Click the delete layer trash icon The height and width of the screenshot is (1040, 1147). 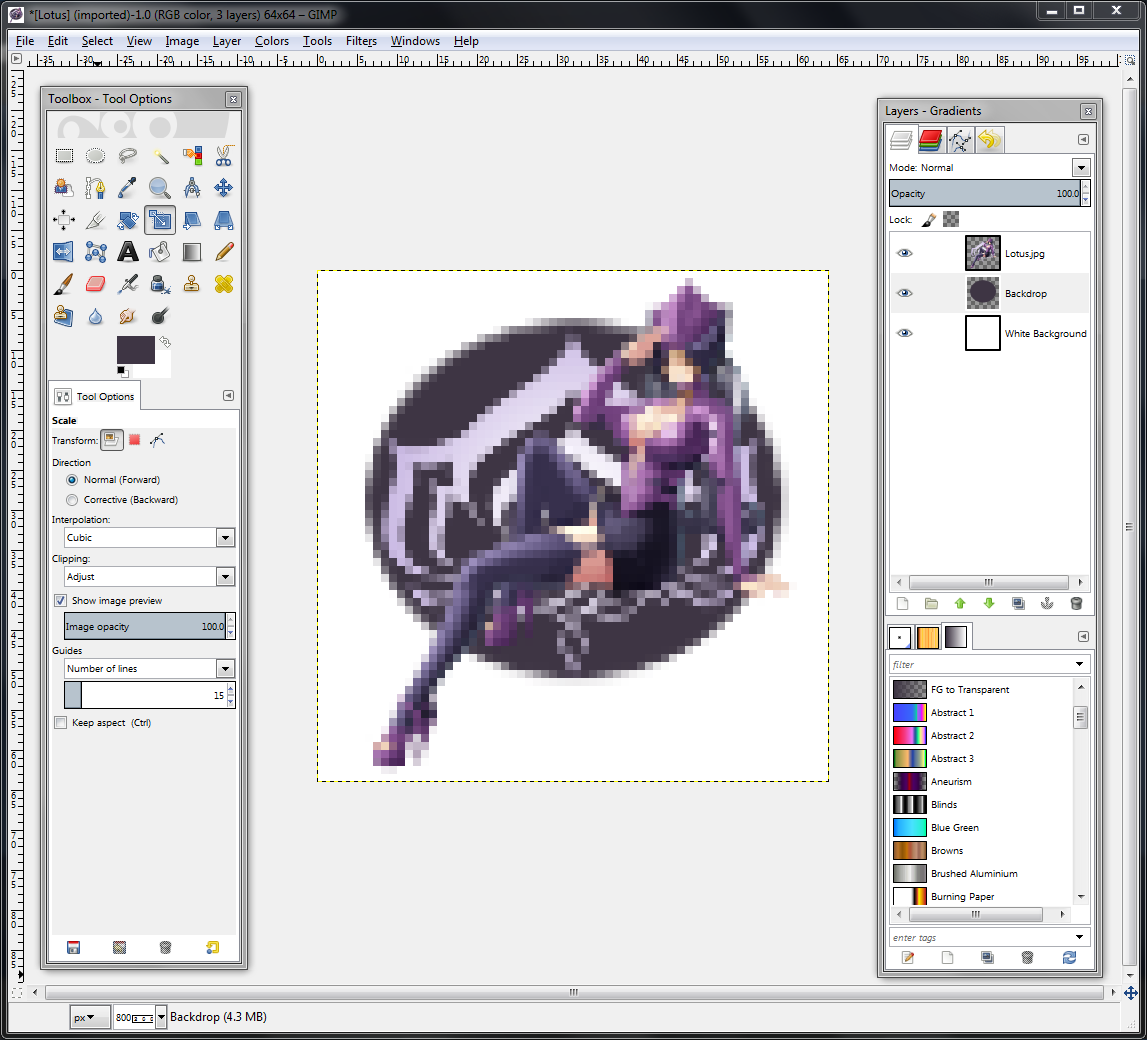(x=1076, y=603)
